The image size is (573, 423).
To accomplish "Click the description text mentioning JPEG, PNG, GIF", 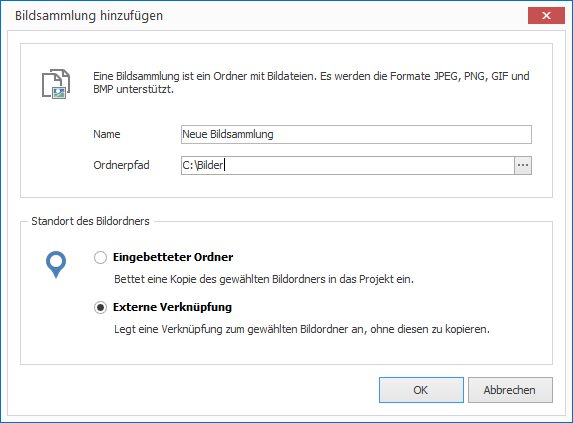I will pos(311,83).
